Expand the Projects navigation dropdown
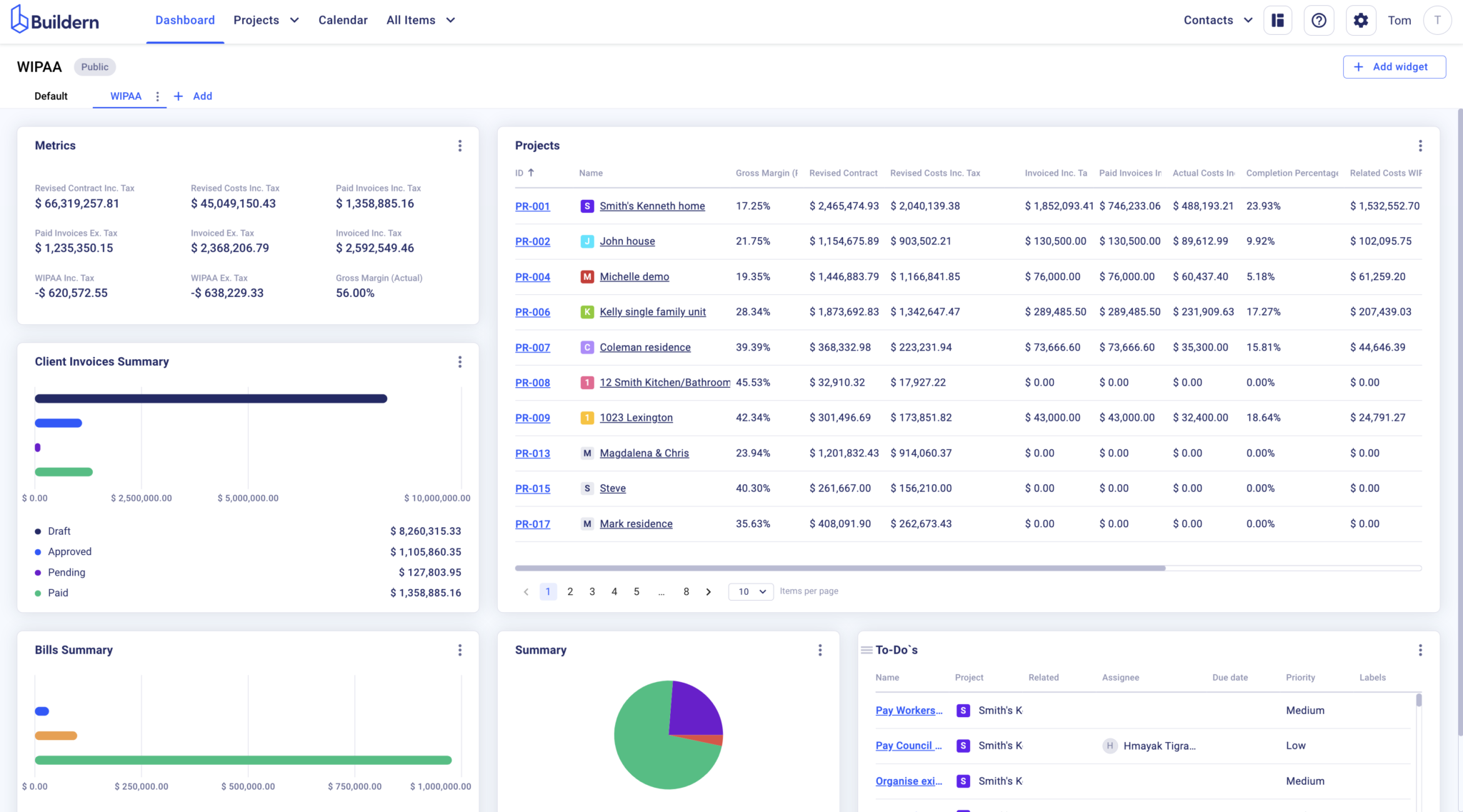Viewport: 1463px width, 812px height. coord(266,20)
